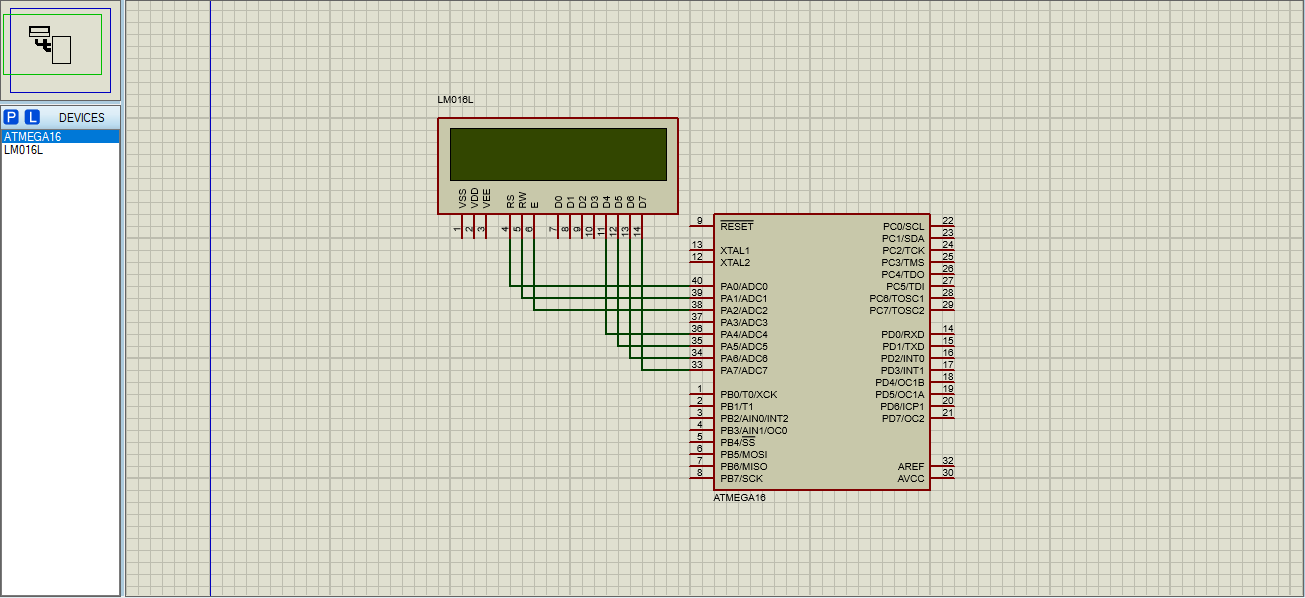Click the PC0/SCL pin 22 terminal
Image resolution: width=1305 pixels, height=598 pixels.
tap(943, 227)
